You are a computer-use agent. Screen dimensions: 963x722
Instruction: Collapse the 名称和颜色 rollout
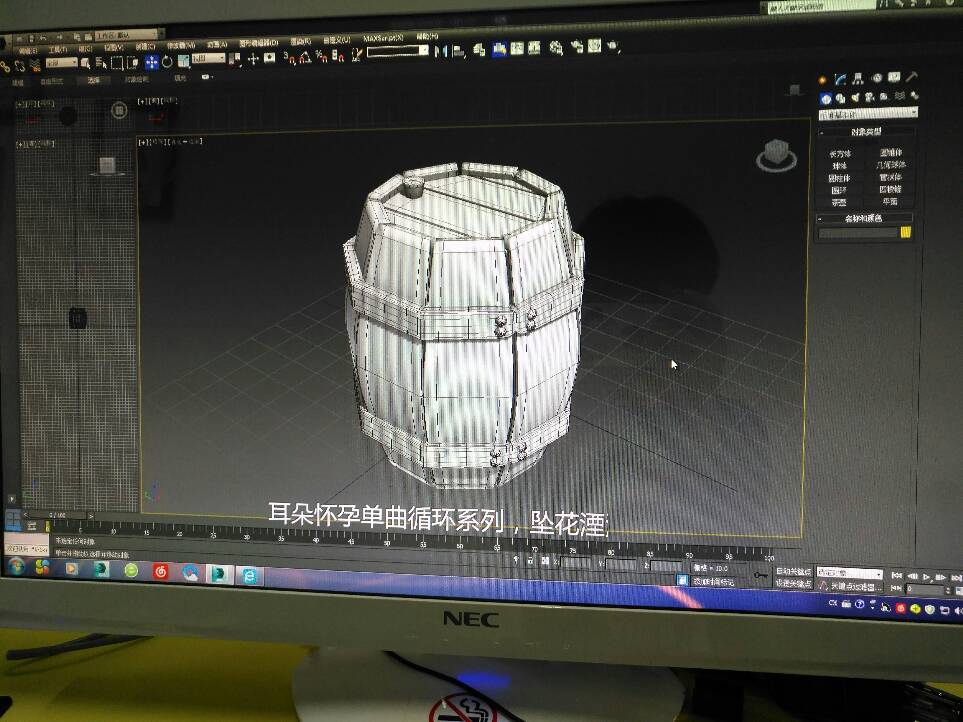tap(865, 218)
